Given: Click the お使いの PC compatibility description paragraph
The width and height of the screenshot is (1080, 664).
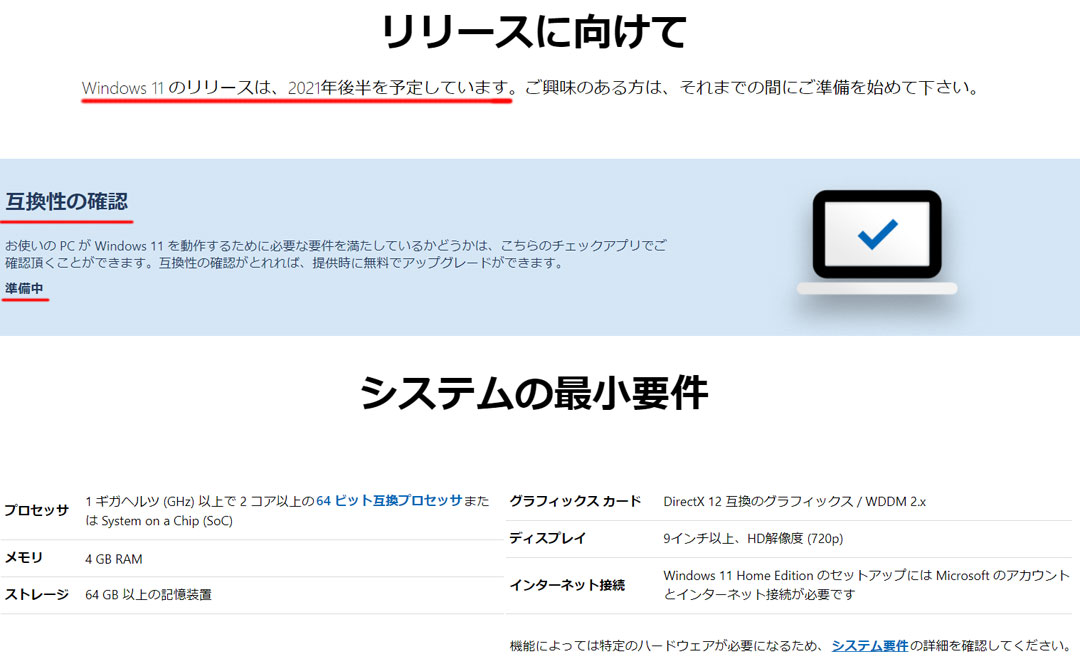Looking at the screenshot, I should point(336,254).
